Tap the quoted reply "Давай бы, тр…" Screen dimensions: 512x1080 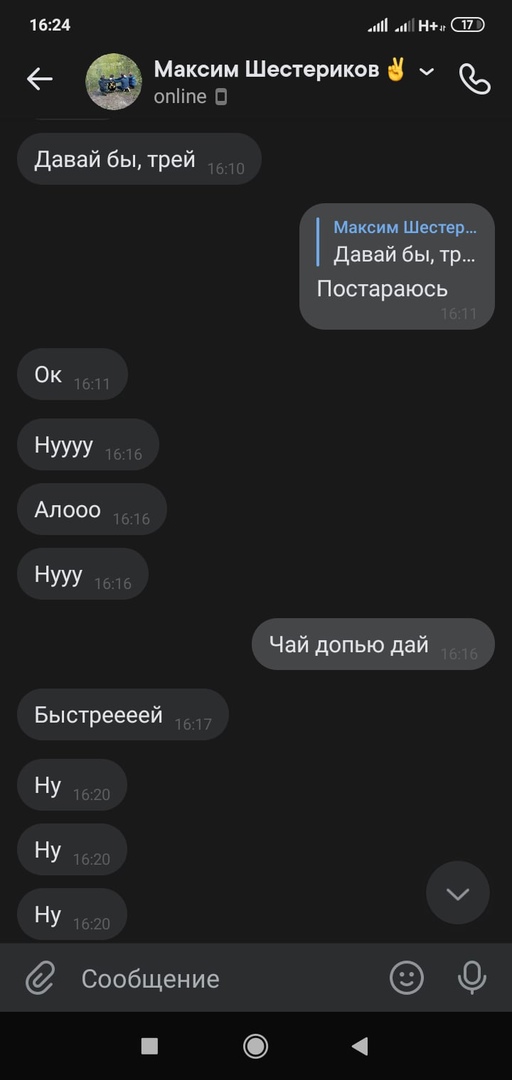tap(405, 242)
